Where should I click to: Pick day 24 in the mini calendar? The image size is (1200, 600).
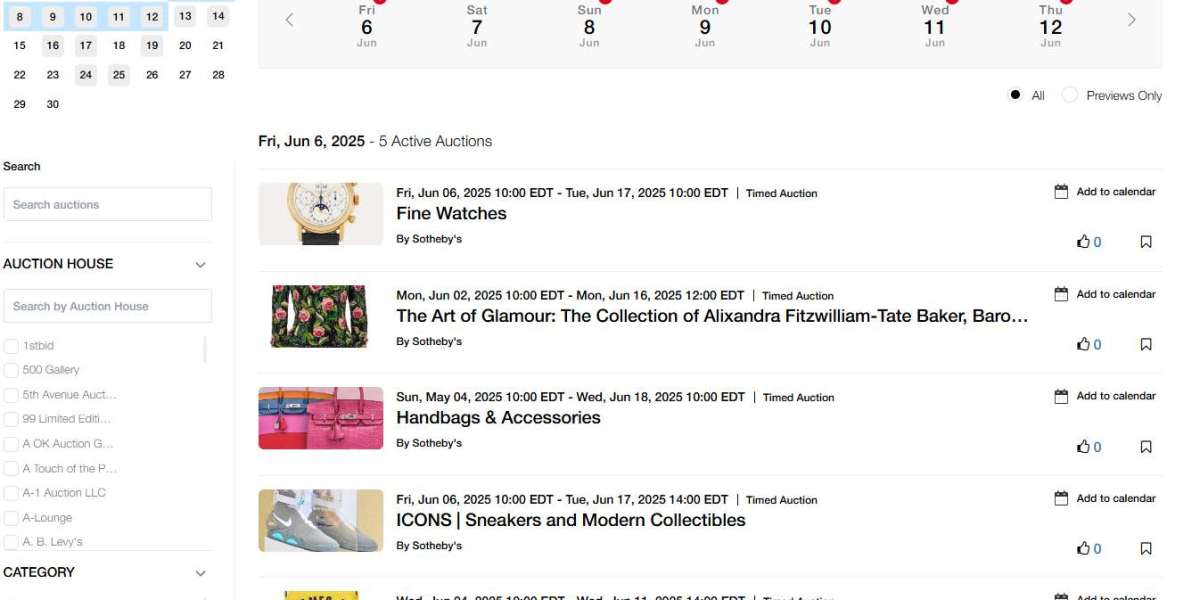[x=86, y=74]
